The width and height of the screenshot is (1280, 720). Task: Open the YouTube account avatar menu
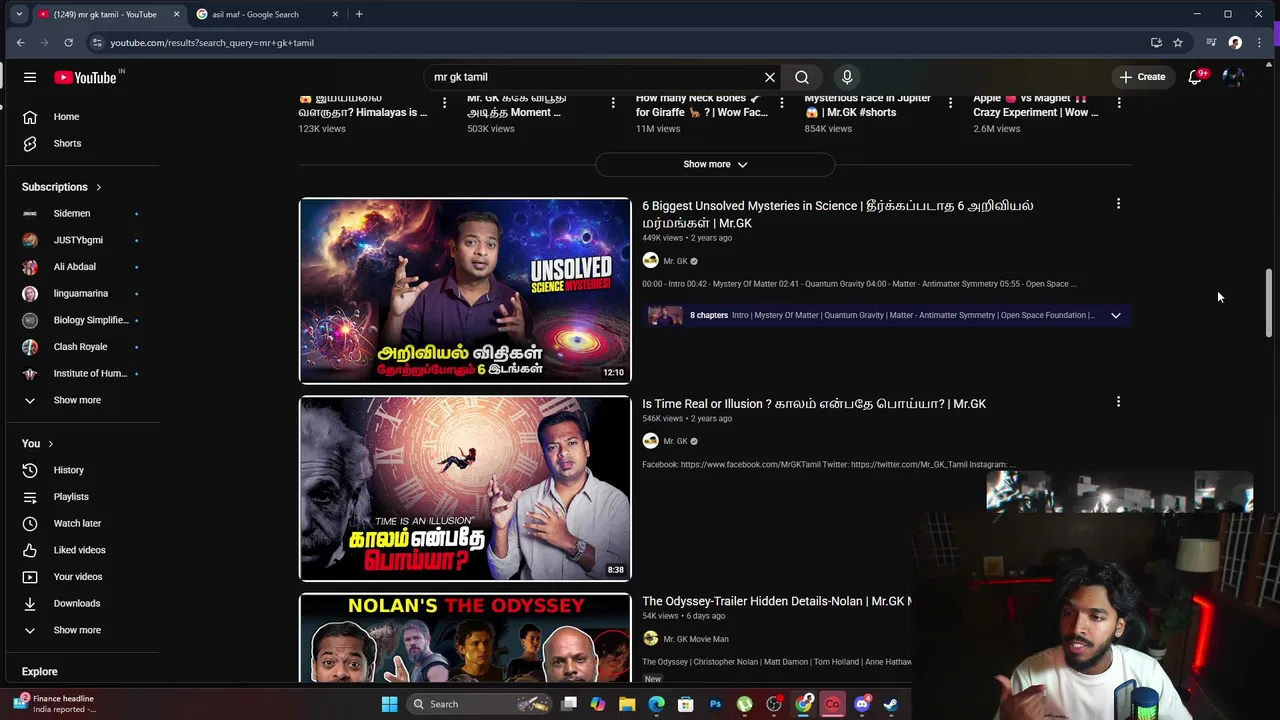click(1233, 77)
